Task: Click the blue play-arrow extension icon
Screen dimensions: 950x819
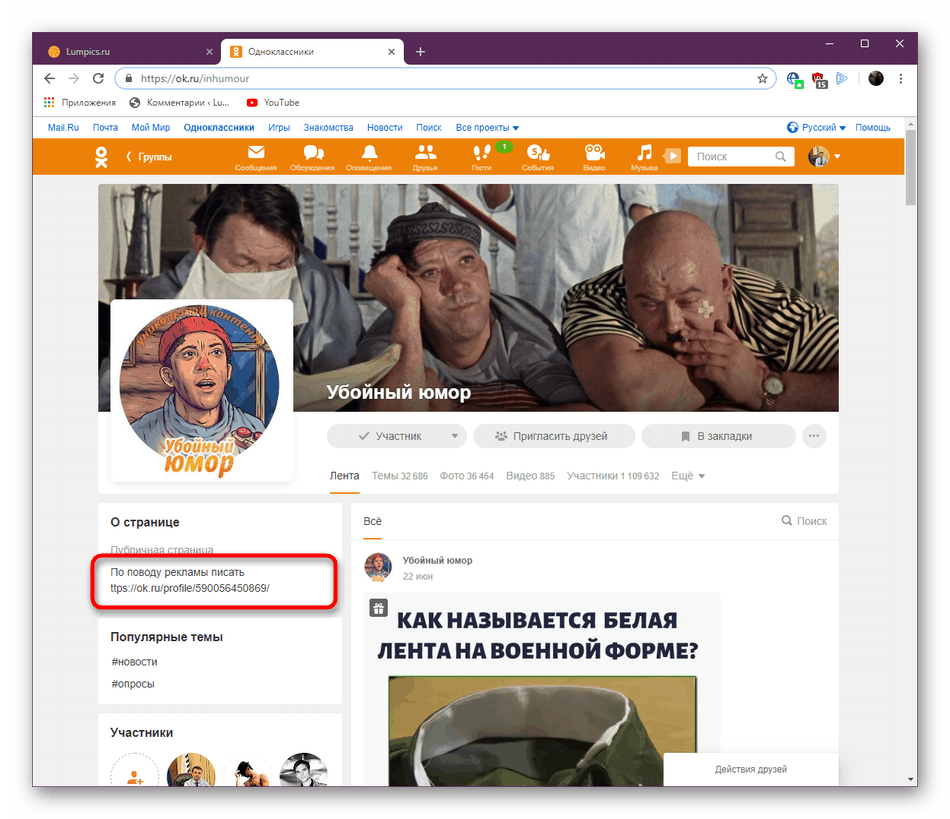Action: point(842,78)
